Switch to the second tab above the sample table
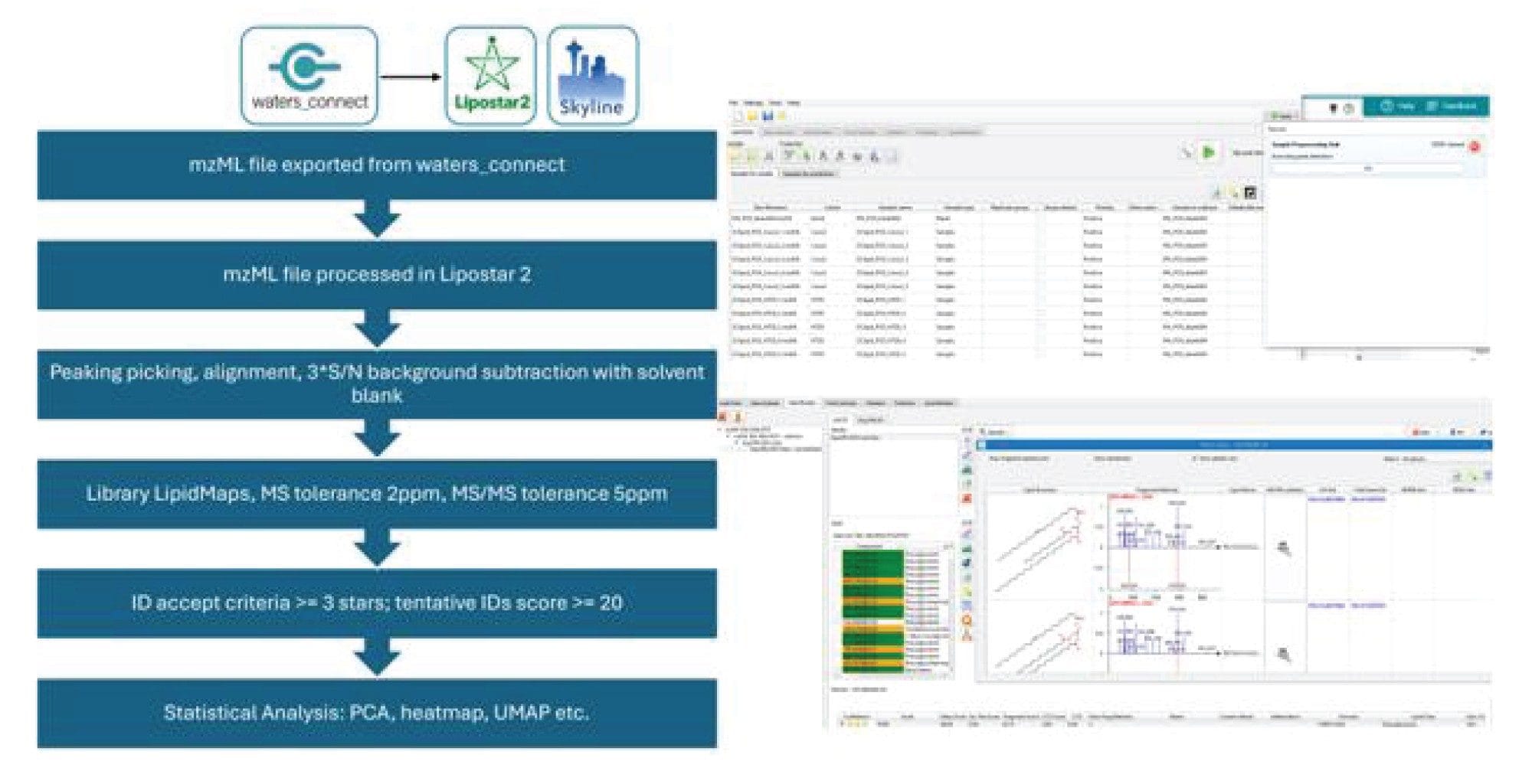Image resolution: width=1532 pixels, height=784 pixels. coord(809,174)
